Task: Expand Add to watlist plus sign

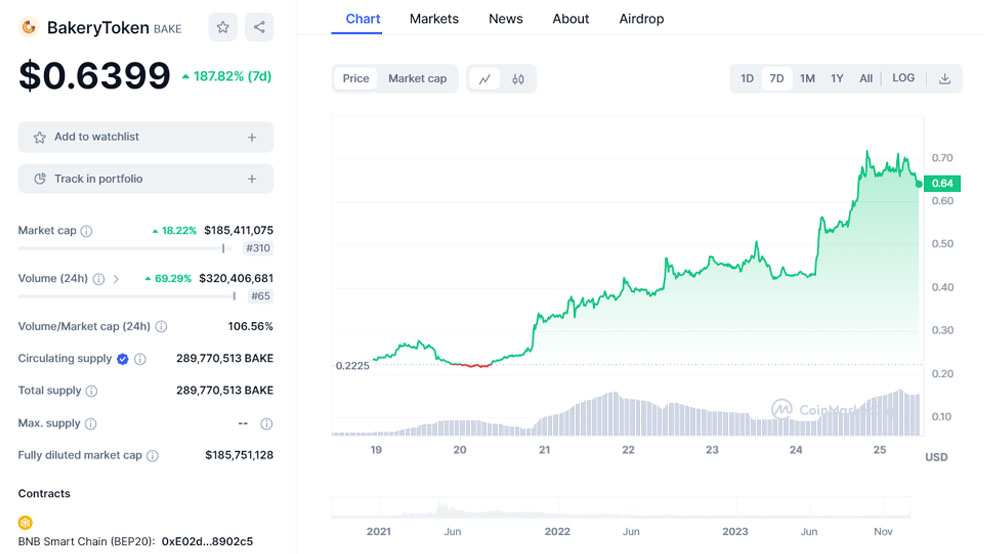Action: (x=252, y=137)
